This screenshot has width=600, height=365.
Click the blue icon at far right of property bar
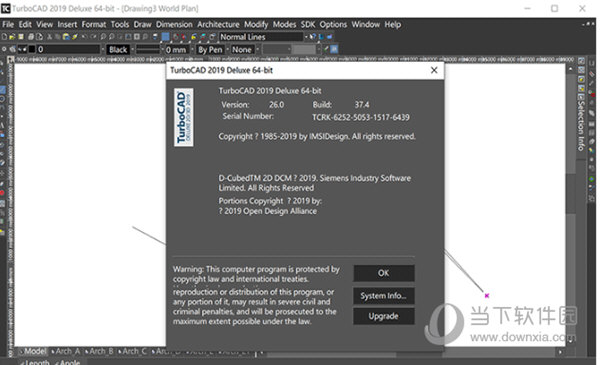tap(334, 49)
